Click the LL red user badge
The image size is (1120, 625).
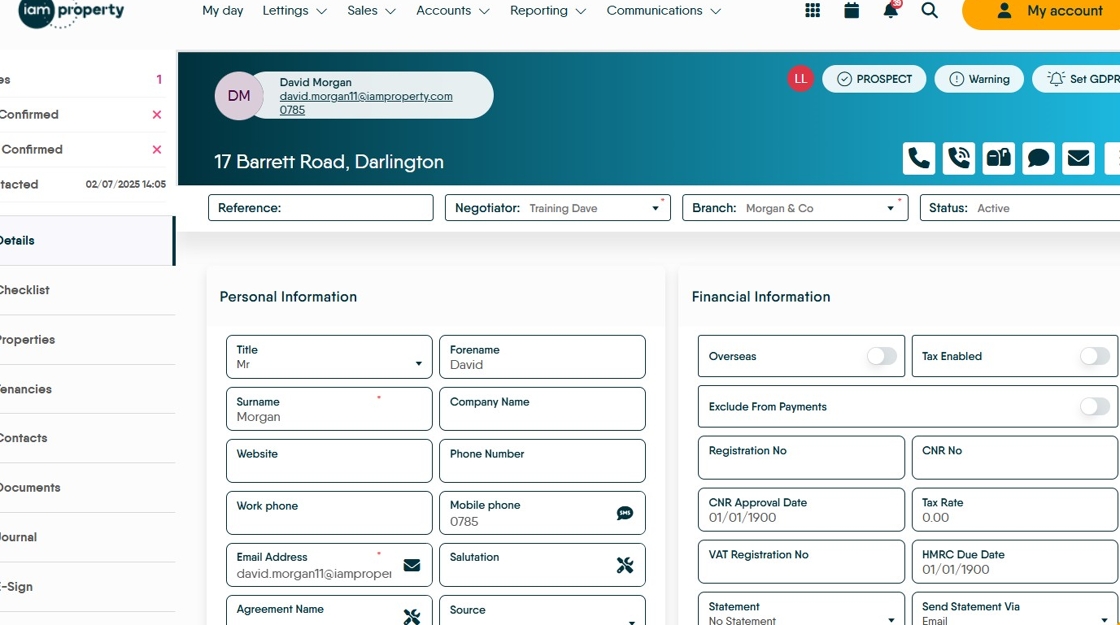801,79
